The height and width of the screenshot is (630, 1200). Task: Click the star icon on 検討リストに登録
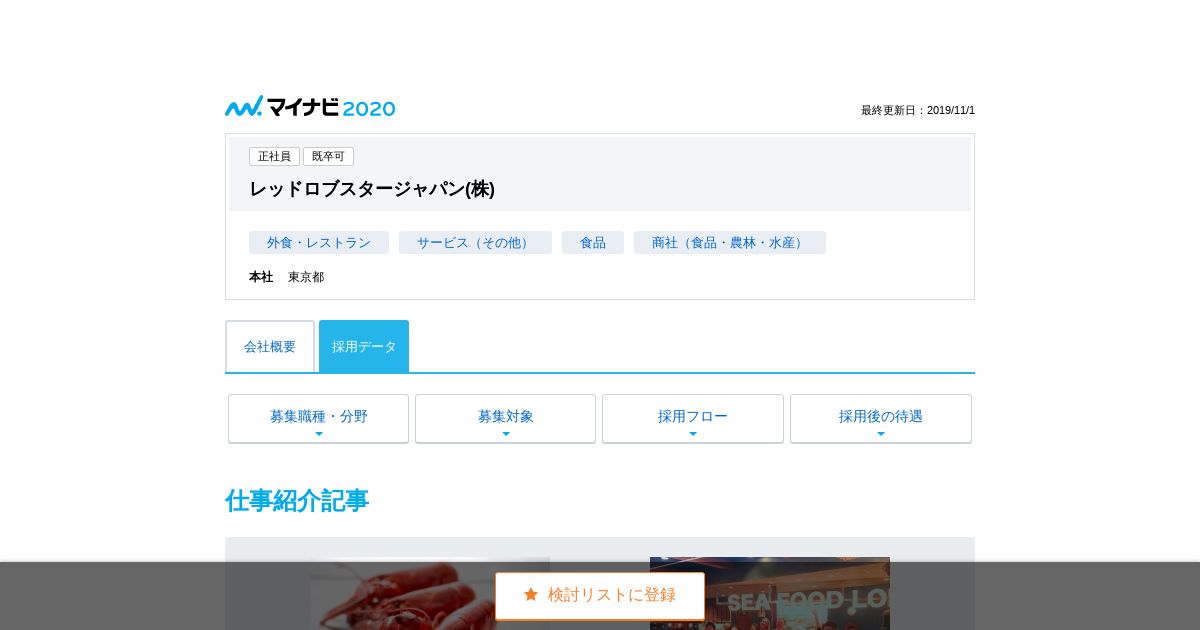click(x=531, y=595)
